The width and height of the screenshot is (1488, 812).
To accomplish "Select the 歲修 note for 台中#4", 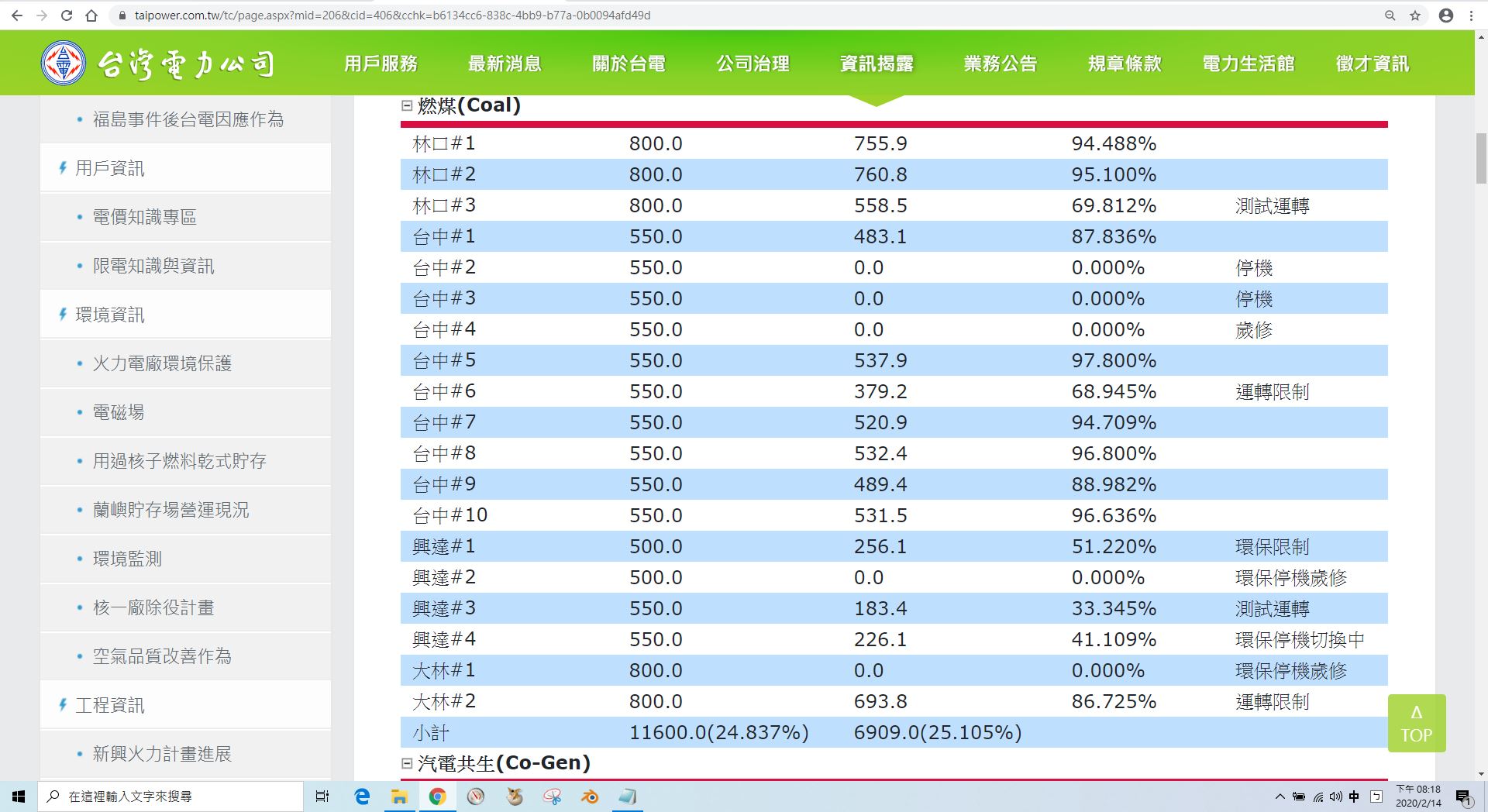I will click(x=1254, y=330).
